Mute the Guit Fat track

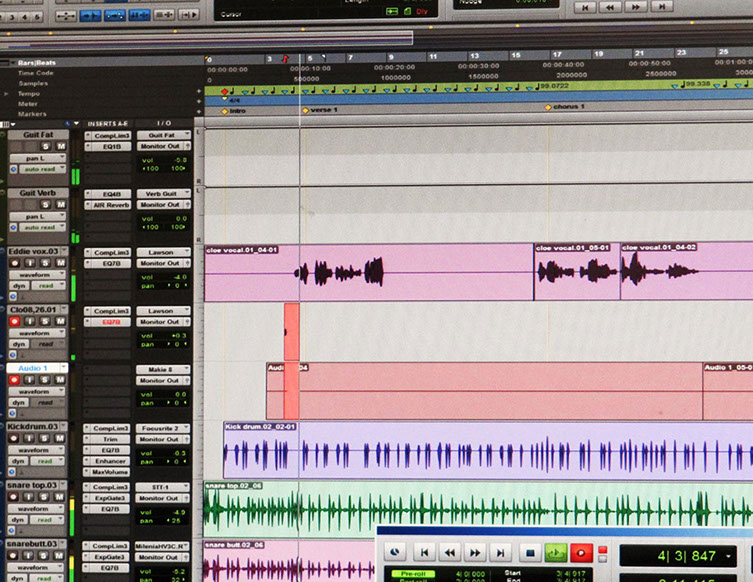[x=61, y=147]
